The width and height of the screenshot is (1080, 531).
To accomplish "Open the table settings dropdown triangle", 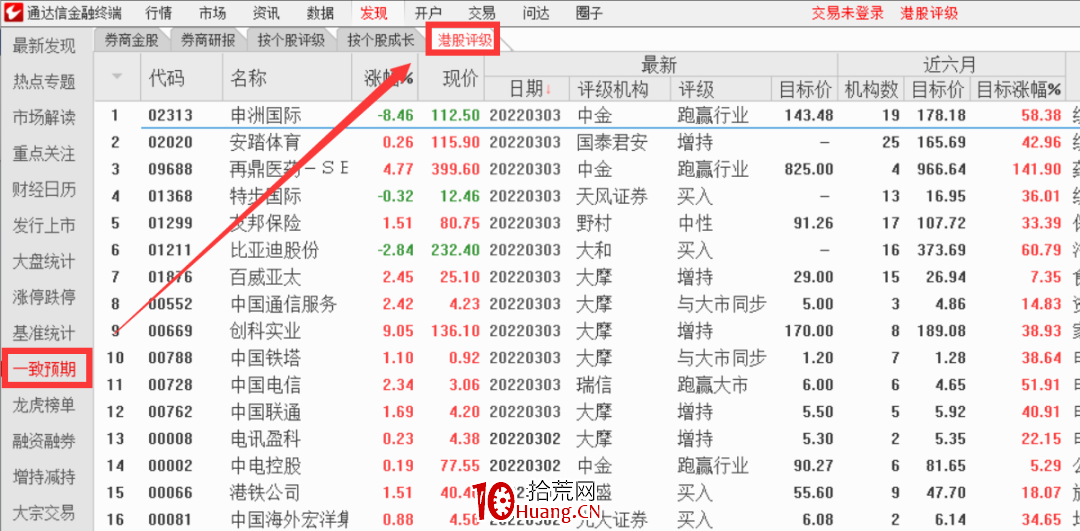I will 117,76.
